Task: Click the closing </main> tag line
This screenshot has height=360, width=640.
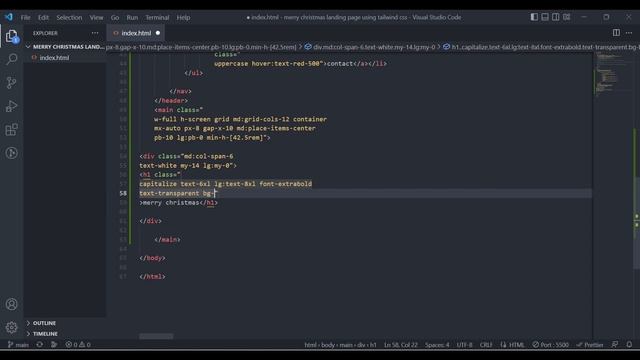Action: coord(167,240)
